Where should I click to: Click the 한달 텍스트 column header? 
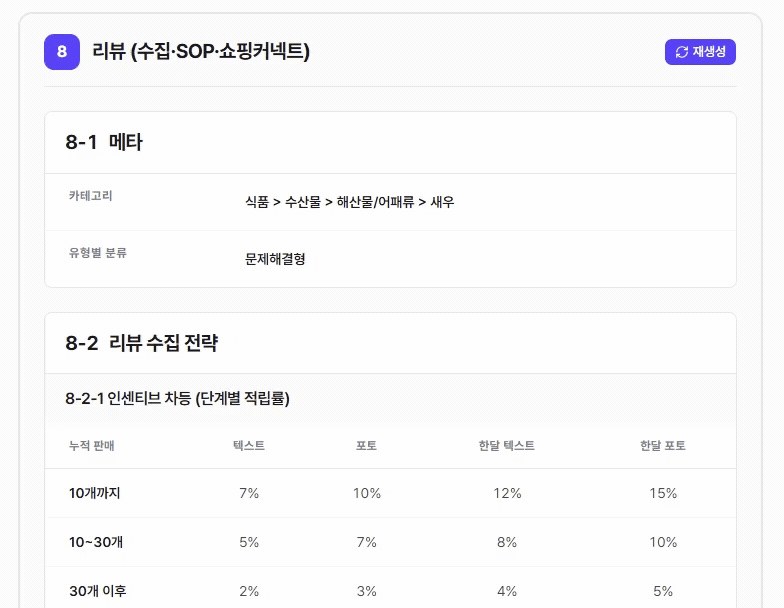click(x=506, y=446)
